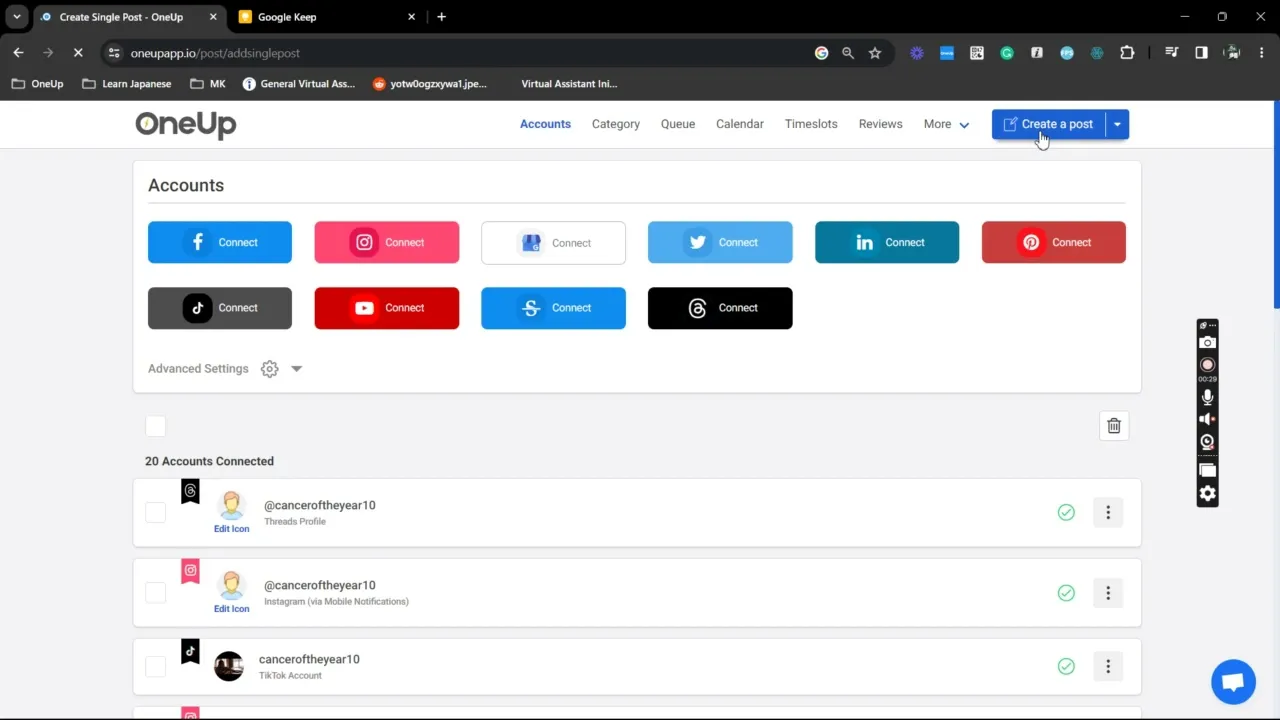Viewport: 1280px width, 720px height.
Task: Select the Instagram @canceroftheyear10 checkbox
Action: click(x=155, y=593)
